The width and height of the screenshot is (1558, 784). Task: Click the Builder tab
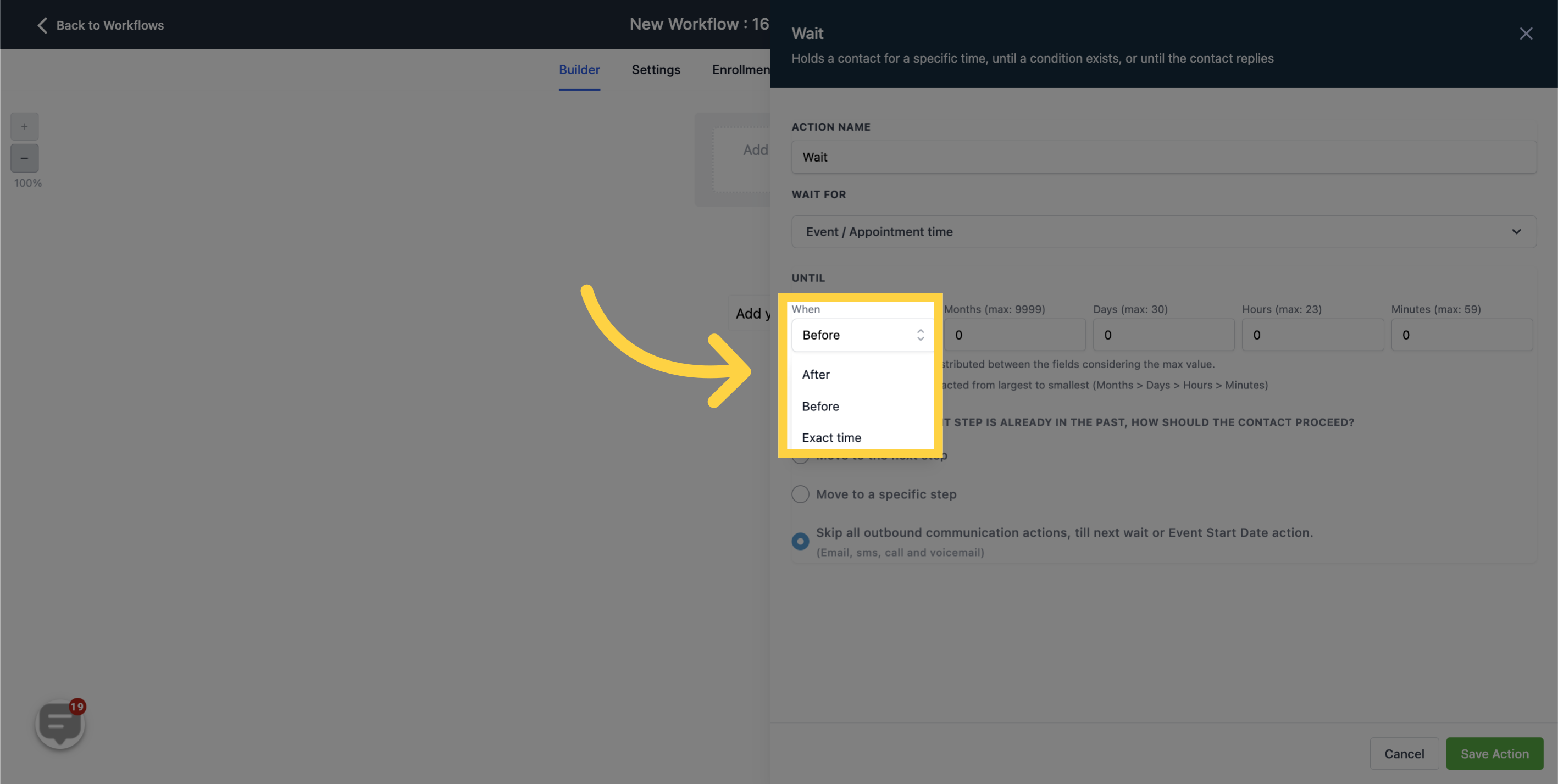579,70
